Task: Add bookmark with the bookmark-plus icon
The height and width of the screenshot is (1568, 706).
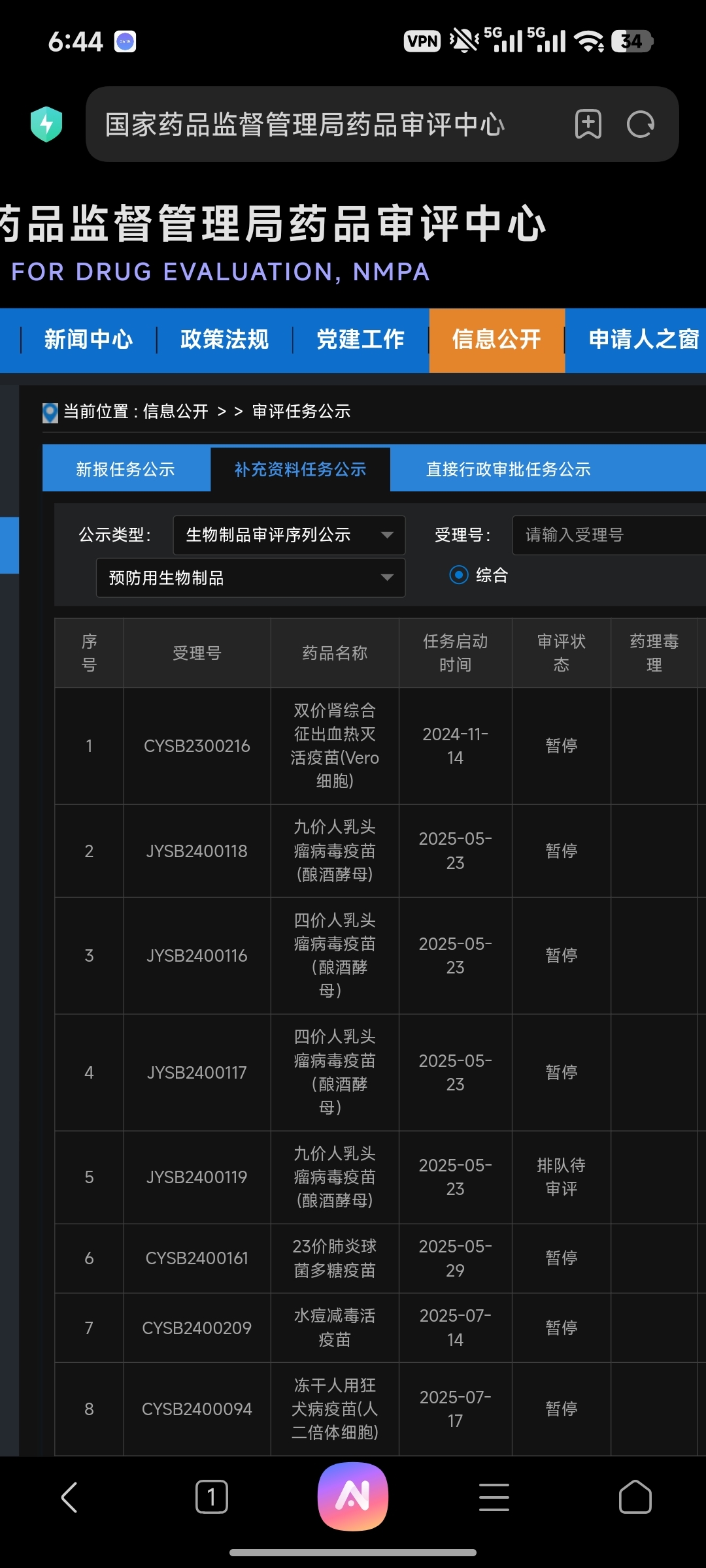Action: tap(588, 124)
